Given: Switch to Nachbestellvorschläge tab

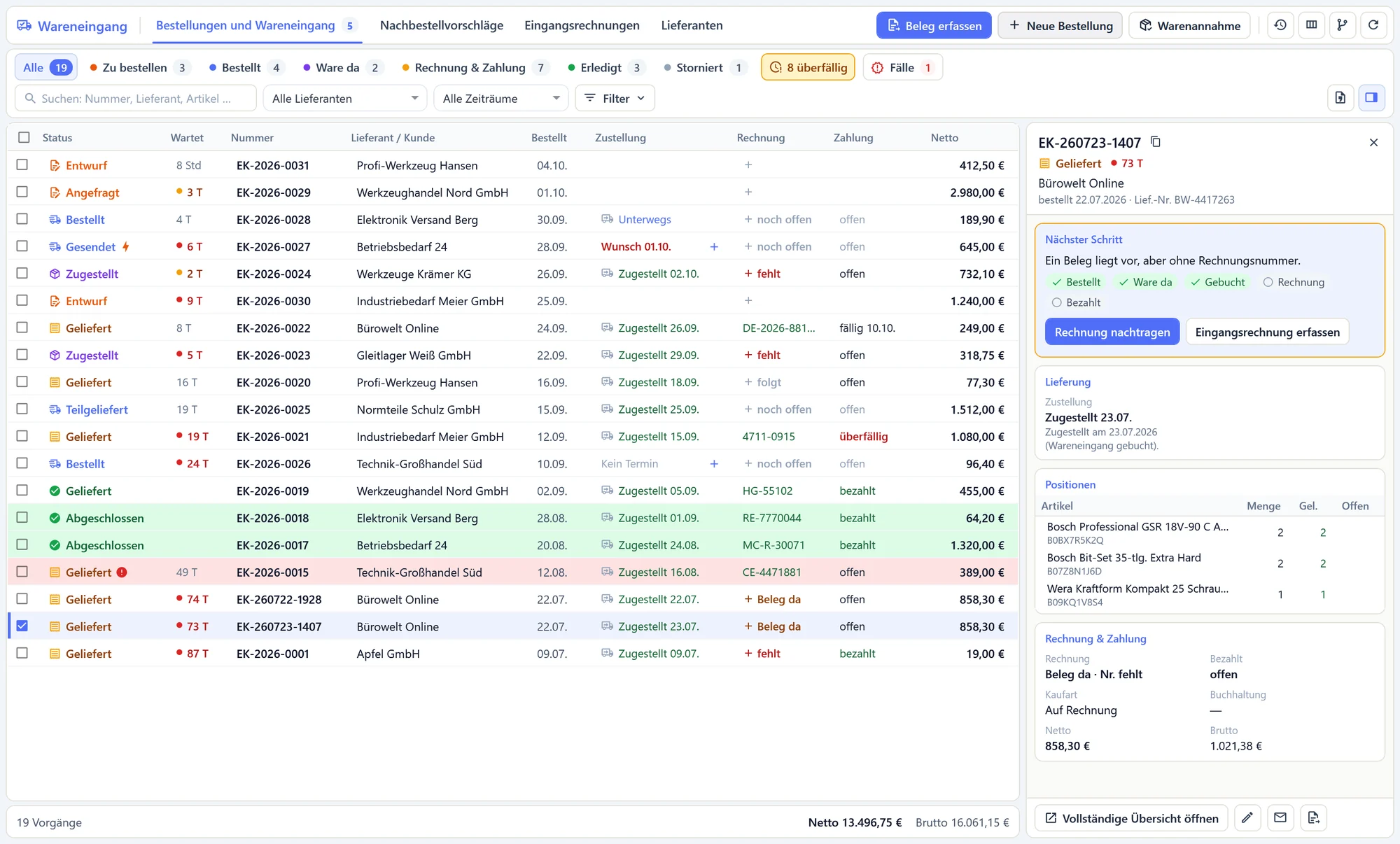Looking at the screenshot, I should [442, 25].
